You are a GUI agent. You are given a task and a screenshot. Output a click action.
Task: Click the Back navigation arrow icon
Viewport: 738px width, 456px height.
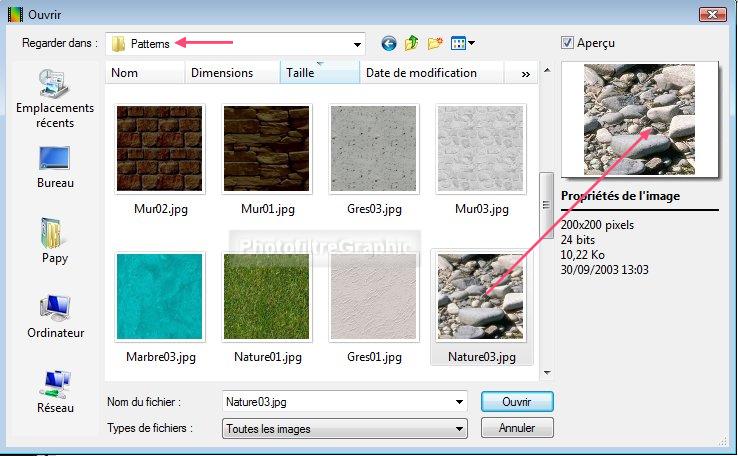pos(389,44)
